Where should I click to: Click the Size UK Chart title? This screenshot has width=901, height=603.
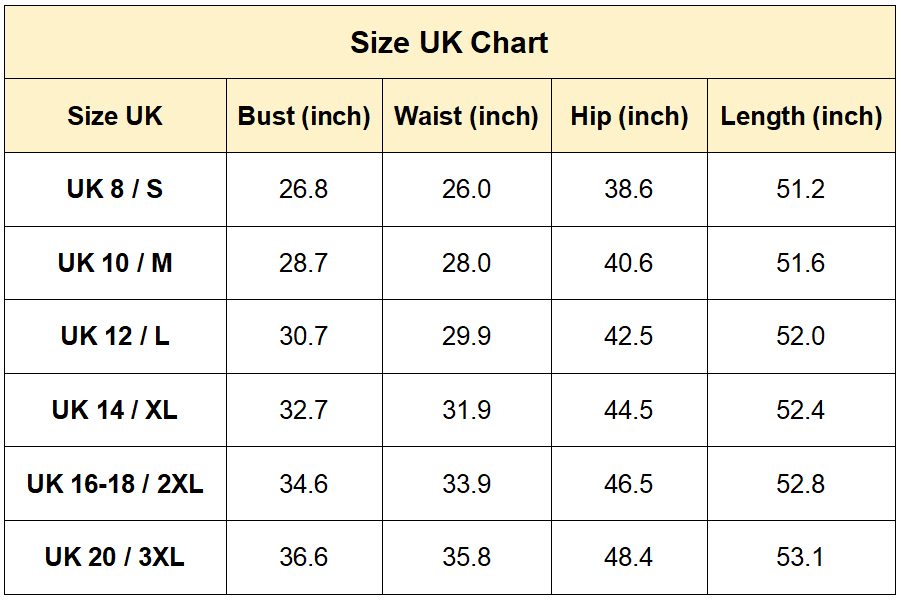pos(449,43)
